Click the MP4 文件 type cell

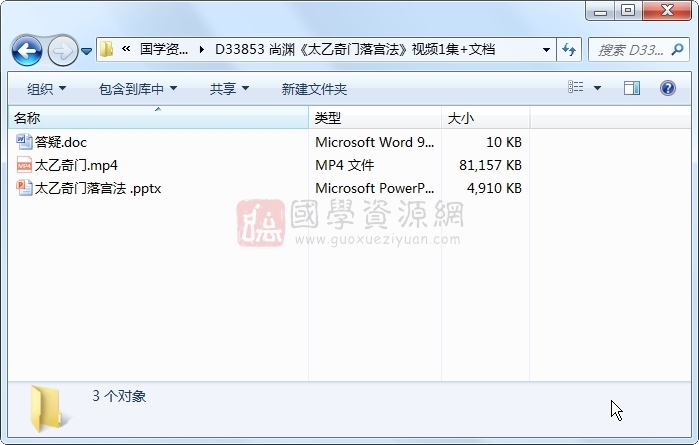click(x=344, y=165)
